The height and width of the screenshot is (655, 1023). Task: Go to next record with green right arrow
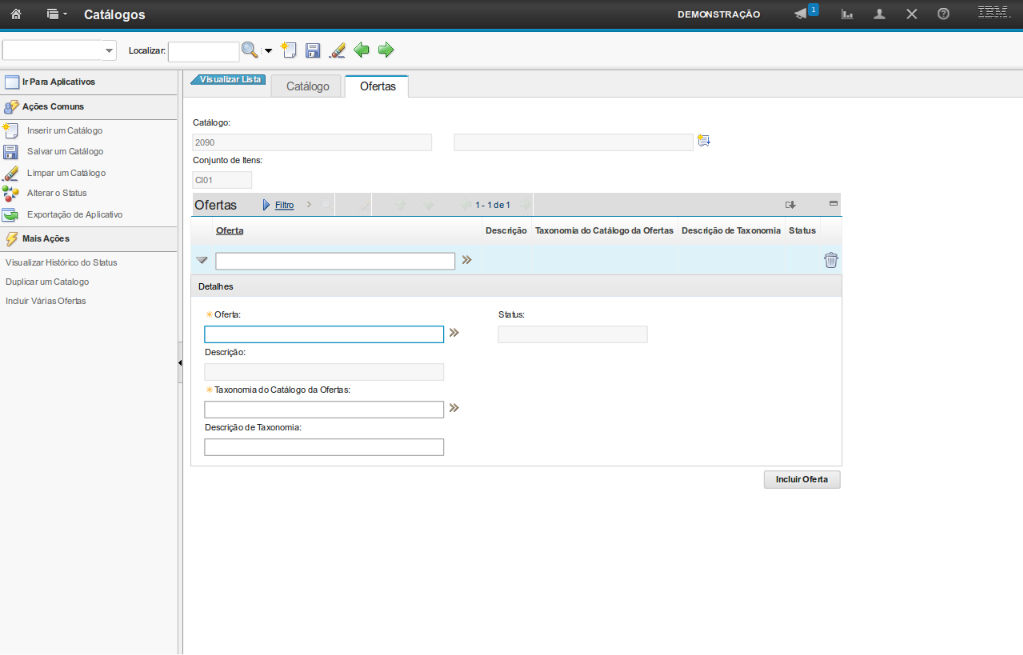pos(385,50)
